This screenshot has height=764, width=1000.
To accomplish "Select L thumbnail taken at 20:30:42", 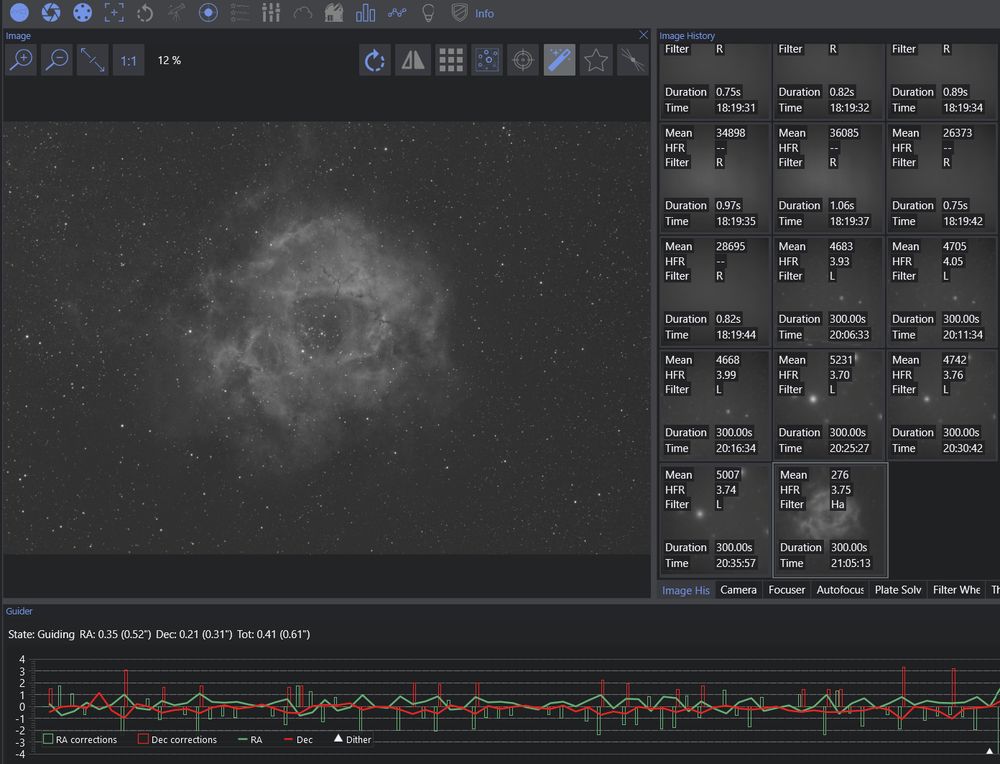I will [x=941, y=406].
